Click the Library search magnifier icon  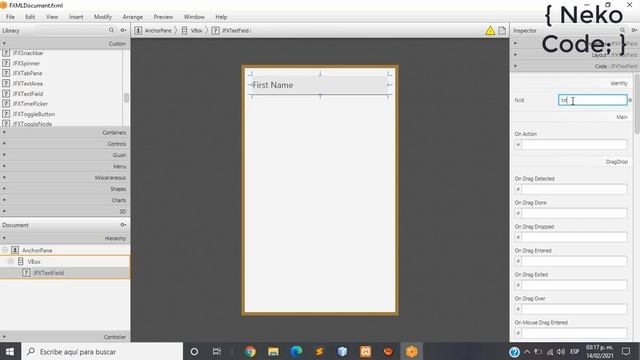coord(111,30)
